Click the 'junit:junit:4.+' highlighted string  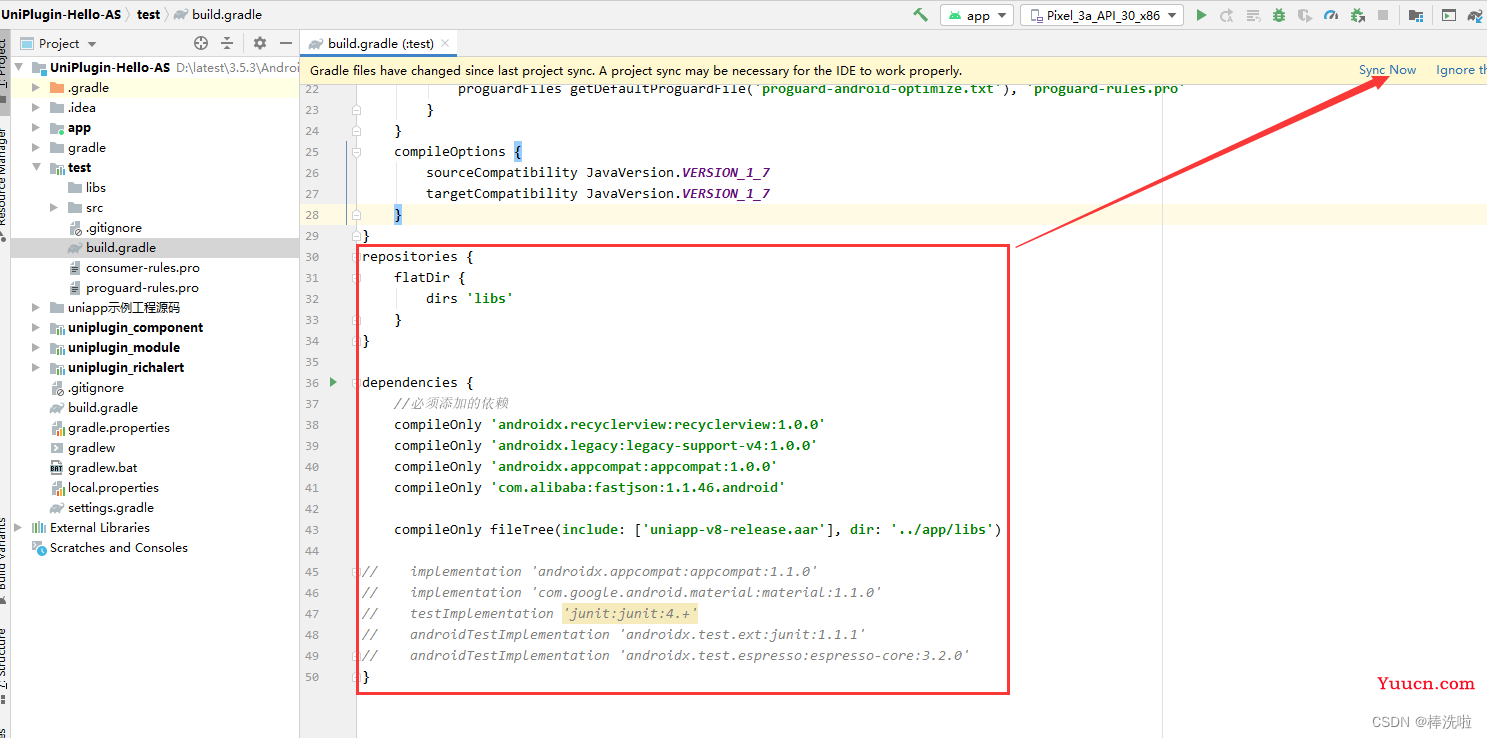630,614
